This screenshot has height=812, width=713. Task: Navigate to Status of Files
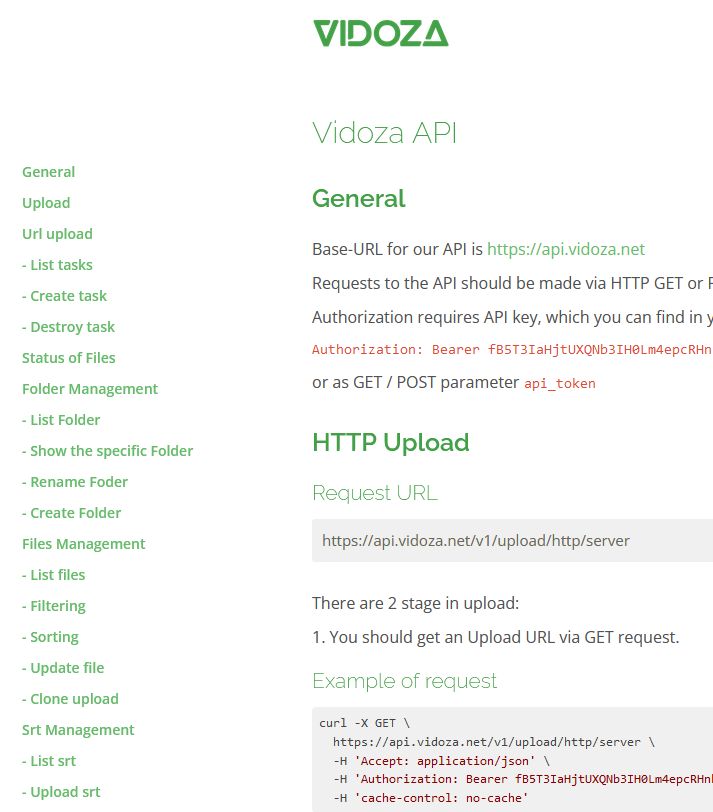(68, 358)
